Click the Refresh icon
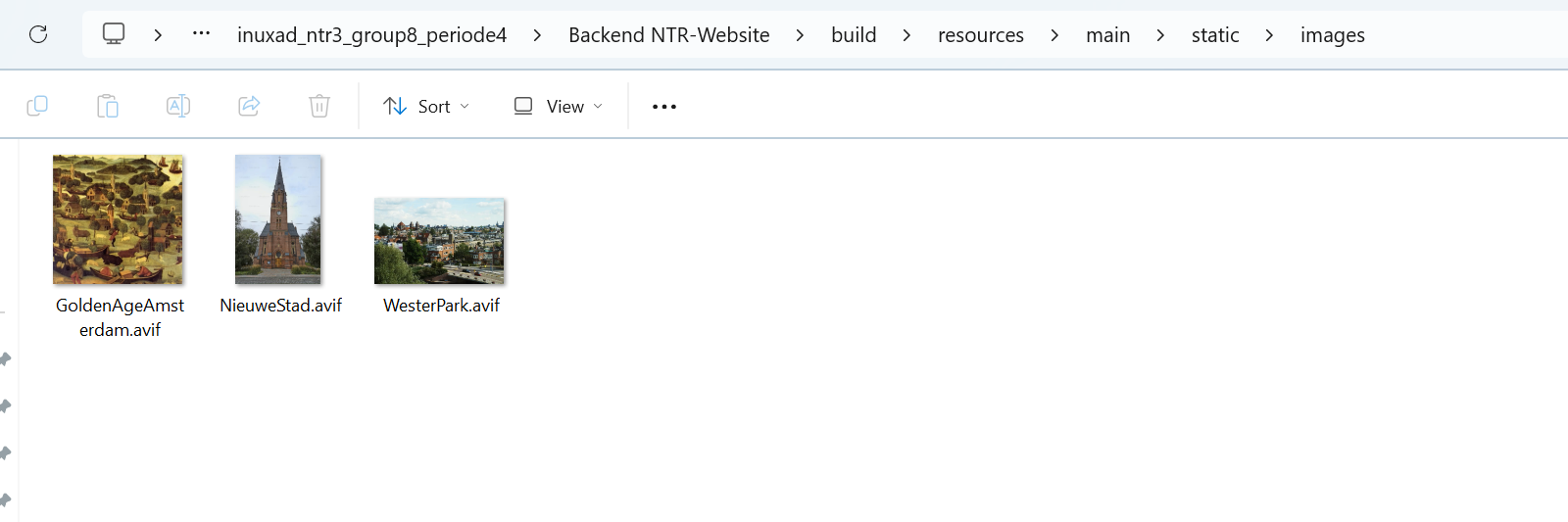Image resolution: width=1568 pixels, height=522 pixels. (x=38, y=35)
